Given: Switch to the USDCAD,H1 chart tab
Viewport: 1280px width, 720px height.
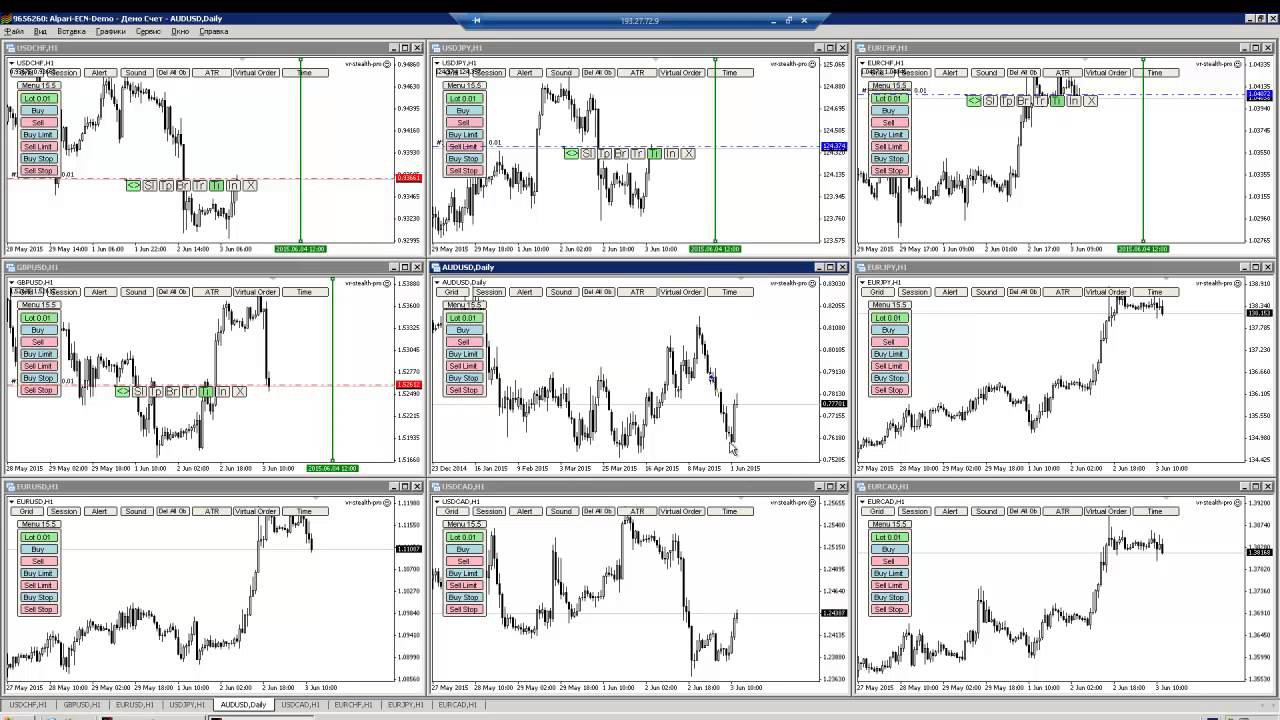Looking at the screenshot, I should pyautogui.click(x=300, y=705).
